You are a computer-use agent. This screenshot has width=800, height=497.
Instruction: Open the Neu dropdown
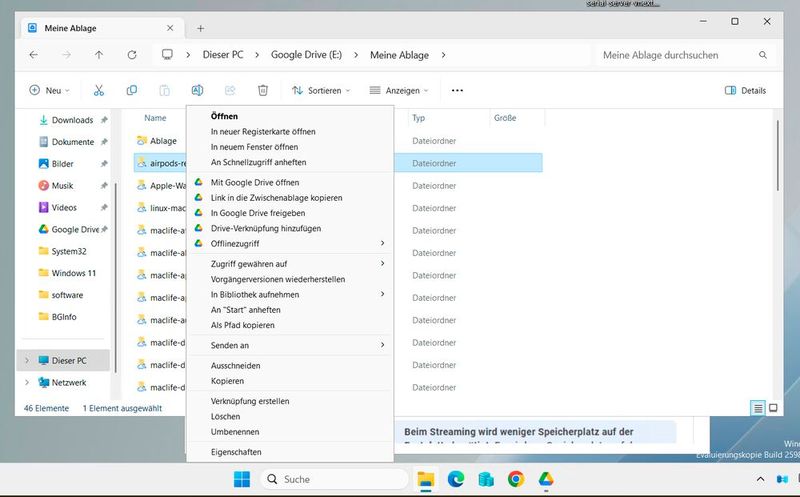pyautogui.click(x=49, y=90)
